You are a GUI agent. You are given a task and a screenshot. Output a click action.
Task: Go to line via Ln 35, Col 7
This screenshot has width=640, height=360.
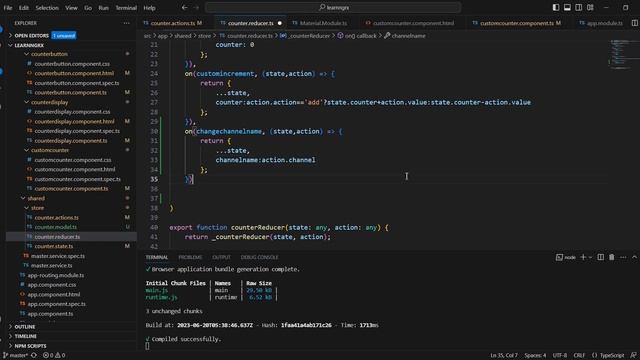click(504, 356)
